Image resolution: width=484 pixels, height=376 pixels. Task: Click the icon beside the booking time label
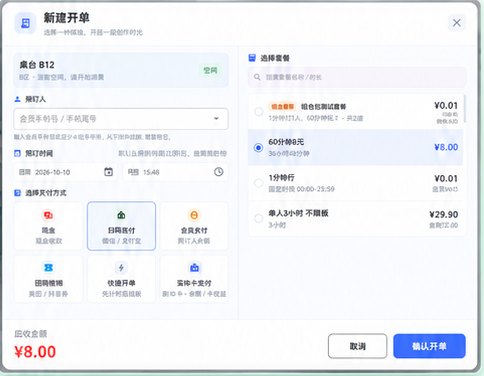18,153
